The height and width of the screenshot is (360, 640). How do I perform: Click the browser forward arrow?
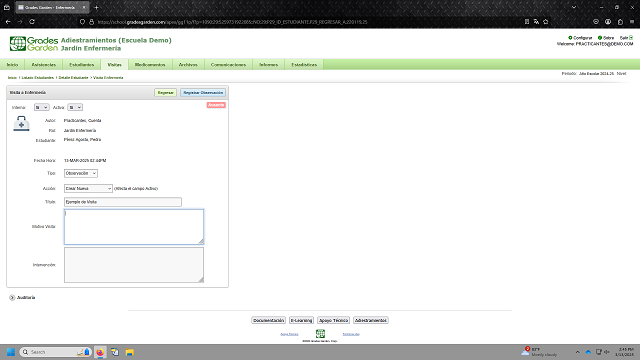point(20,22)
